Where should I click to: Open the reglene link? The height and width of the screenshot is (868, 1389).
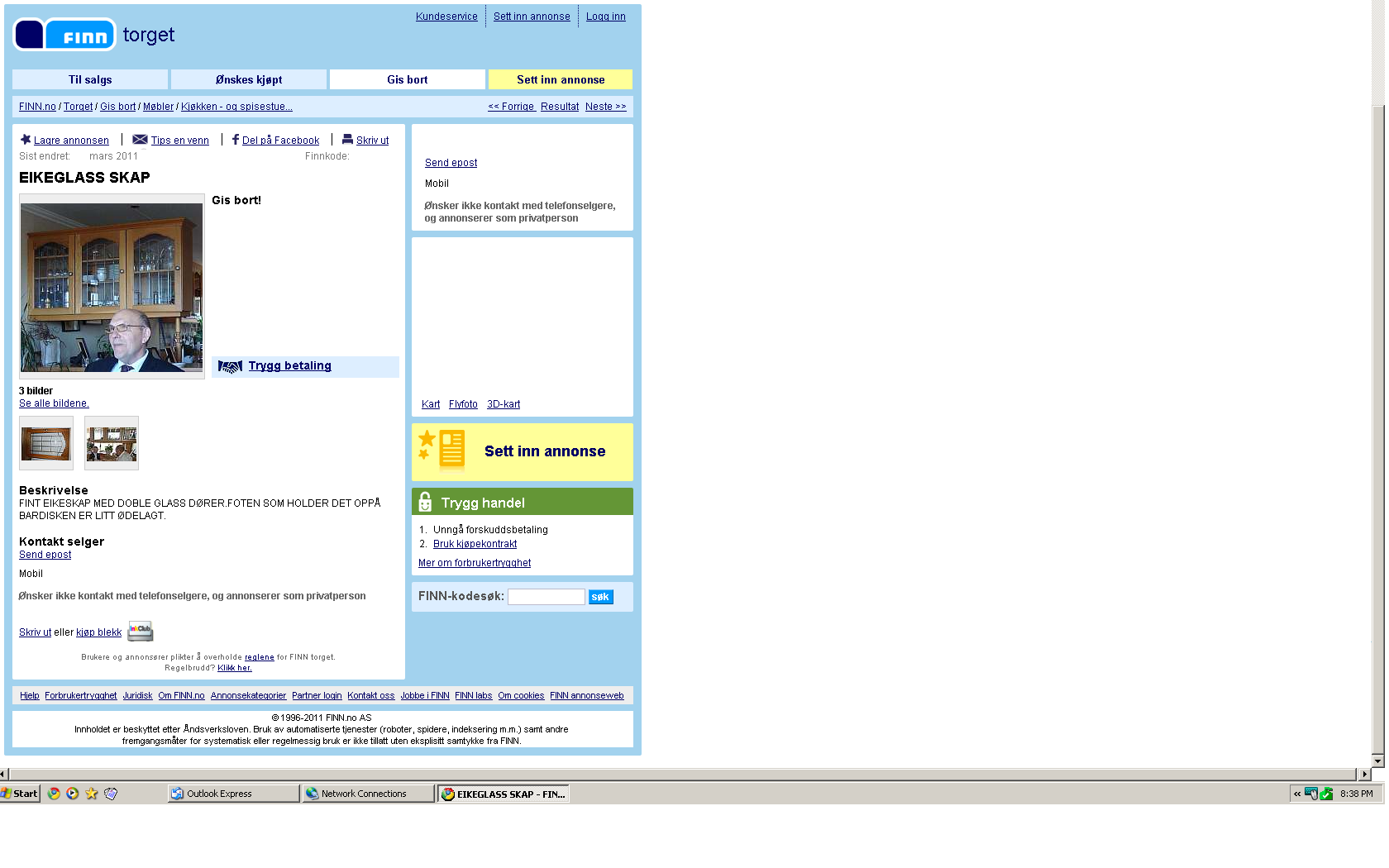(x=259, y=657)
